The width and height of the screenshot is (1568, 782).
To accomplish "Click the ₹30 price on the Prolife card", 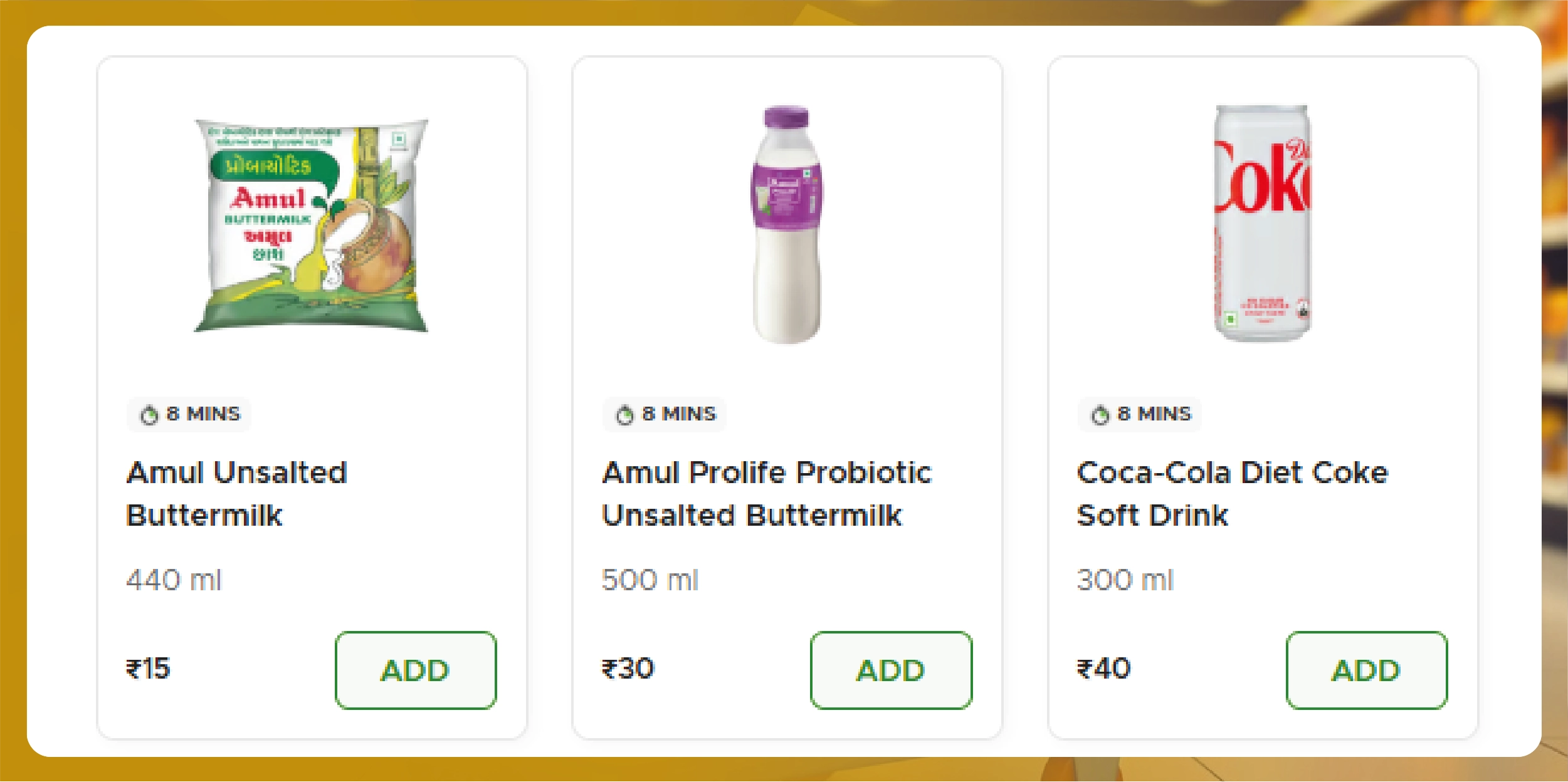I will pos(628,669).
